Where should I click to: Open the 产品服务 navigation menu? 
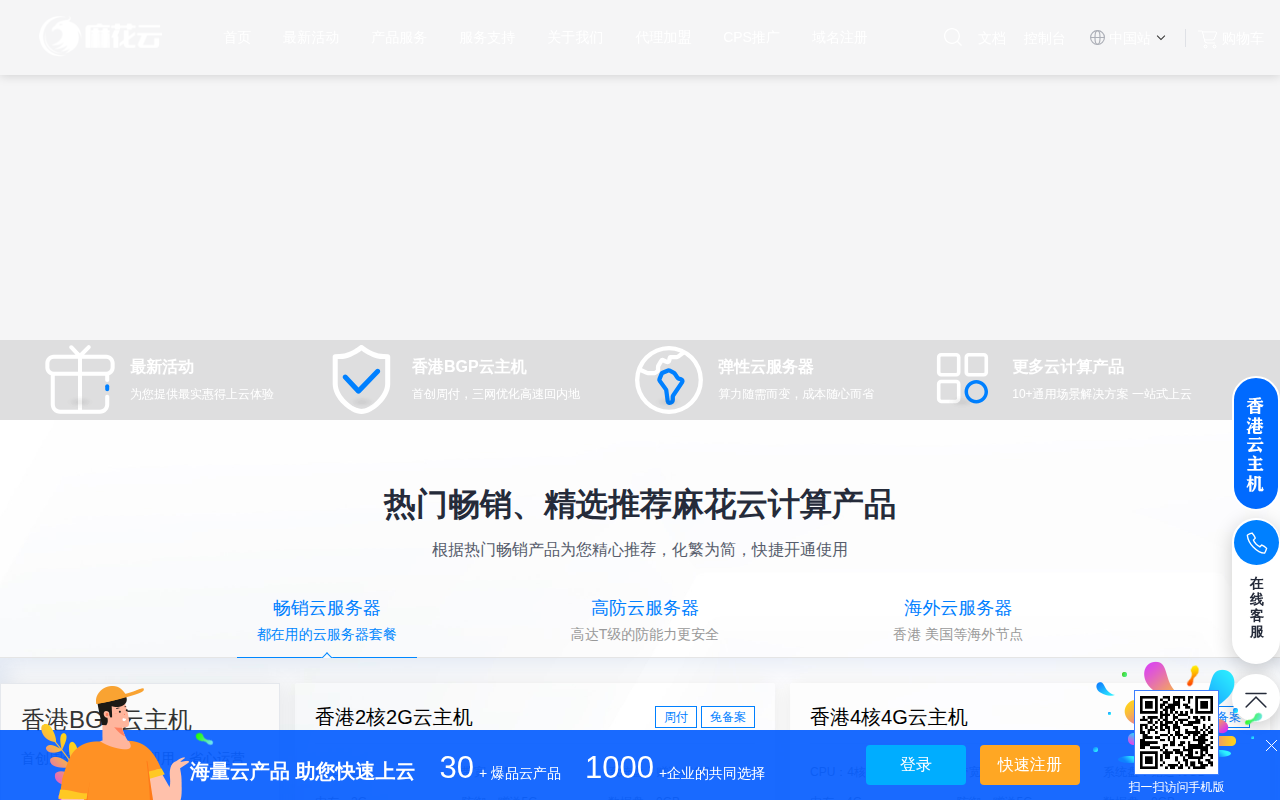pos(399,38)
